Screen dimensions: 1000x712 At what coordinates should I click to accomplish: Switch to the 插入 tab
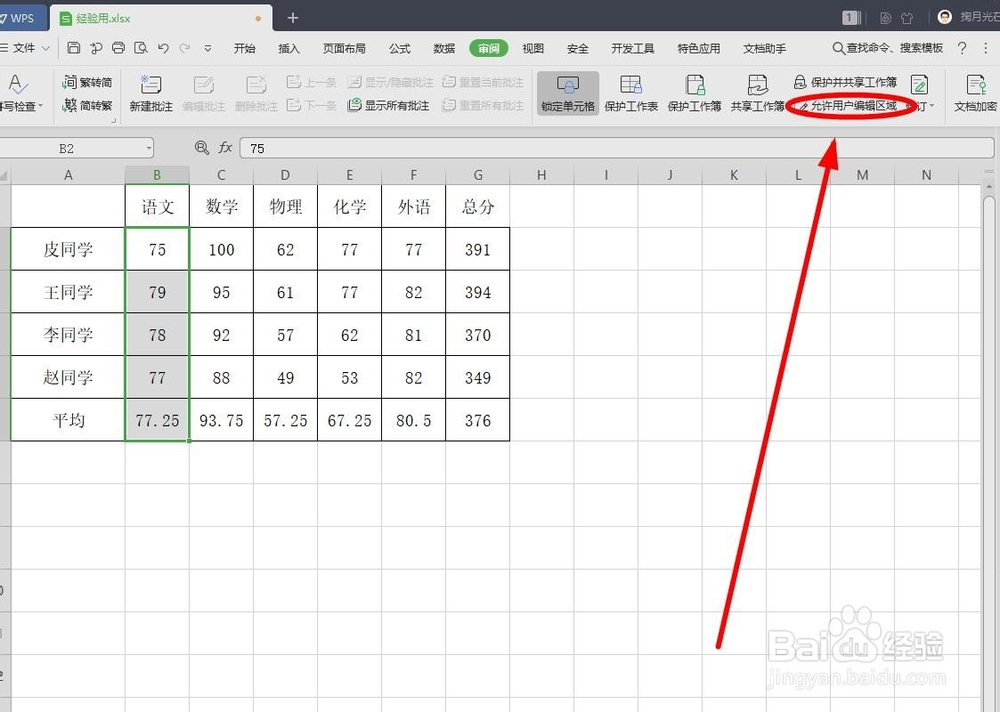(289, 48)
